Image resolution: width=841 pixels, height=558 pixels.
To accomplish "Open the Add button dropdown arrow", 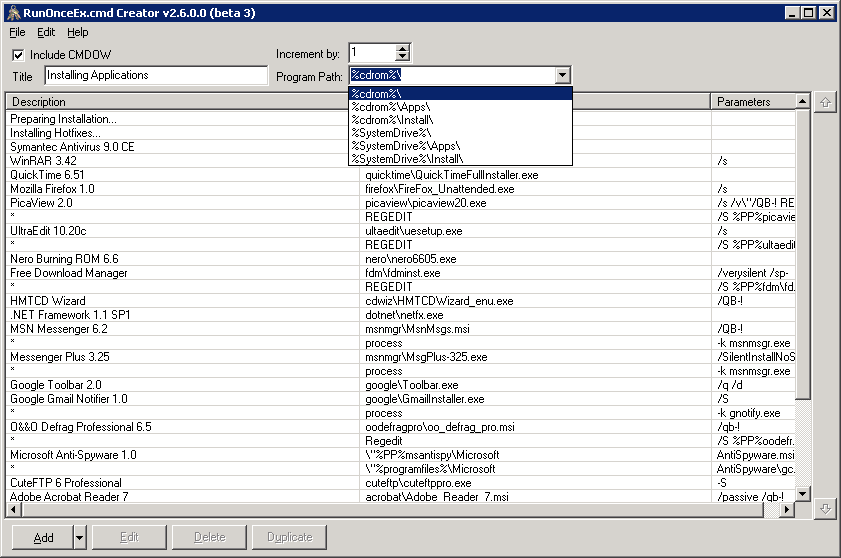I will tap(79, 537).
